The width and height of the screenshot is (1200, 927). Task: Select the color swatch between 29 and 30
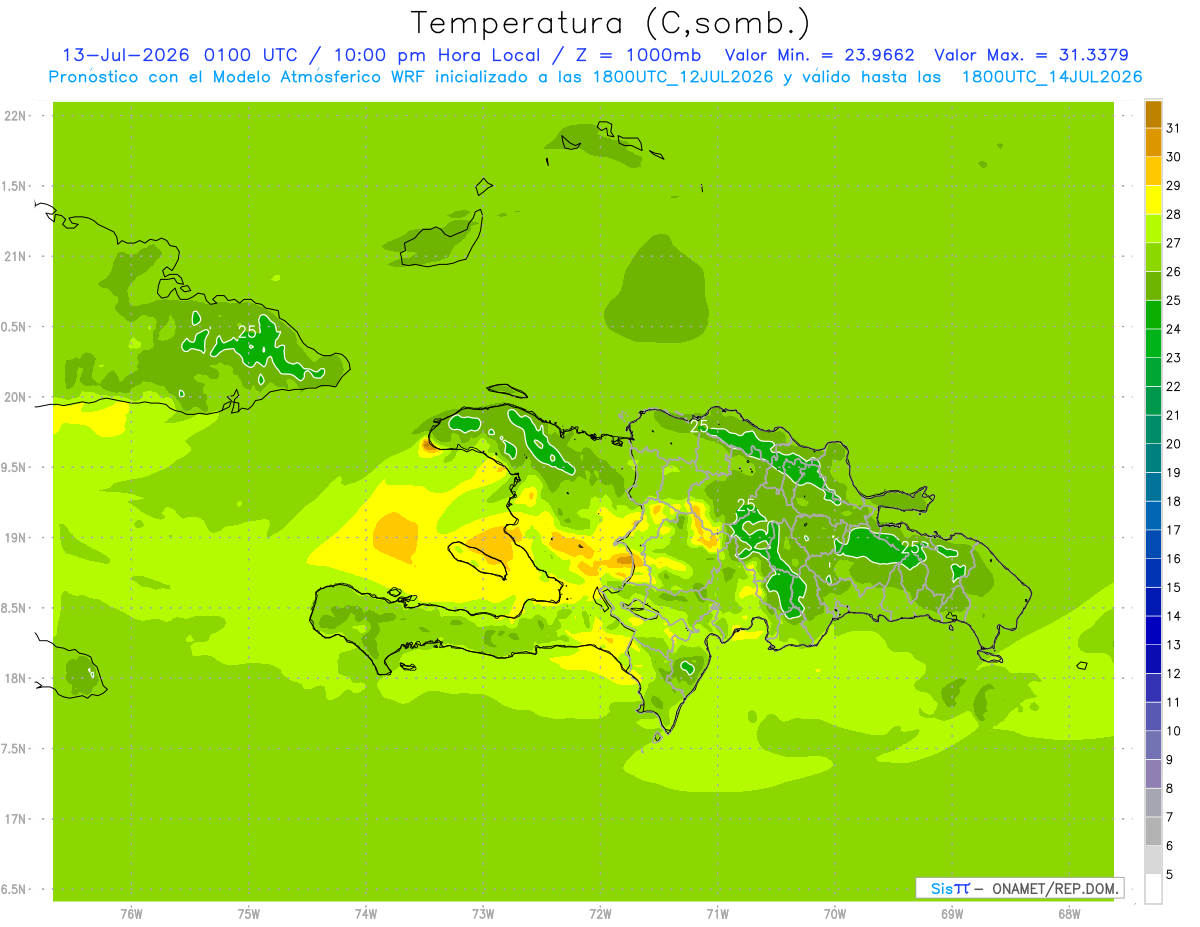1153,171
